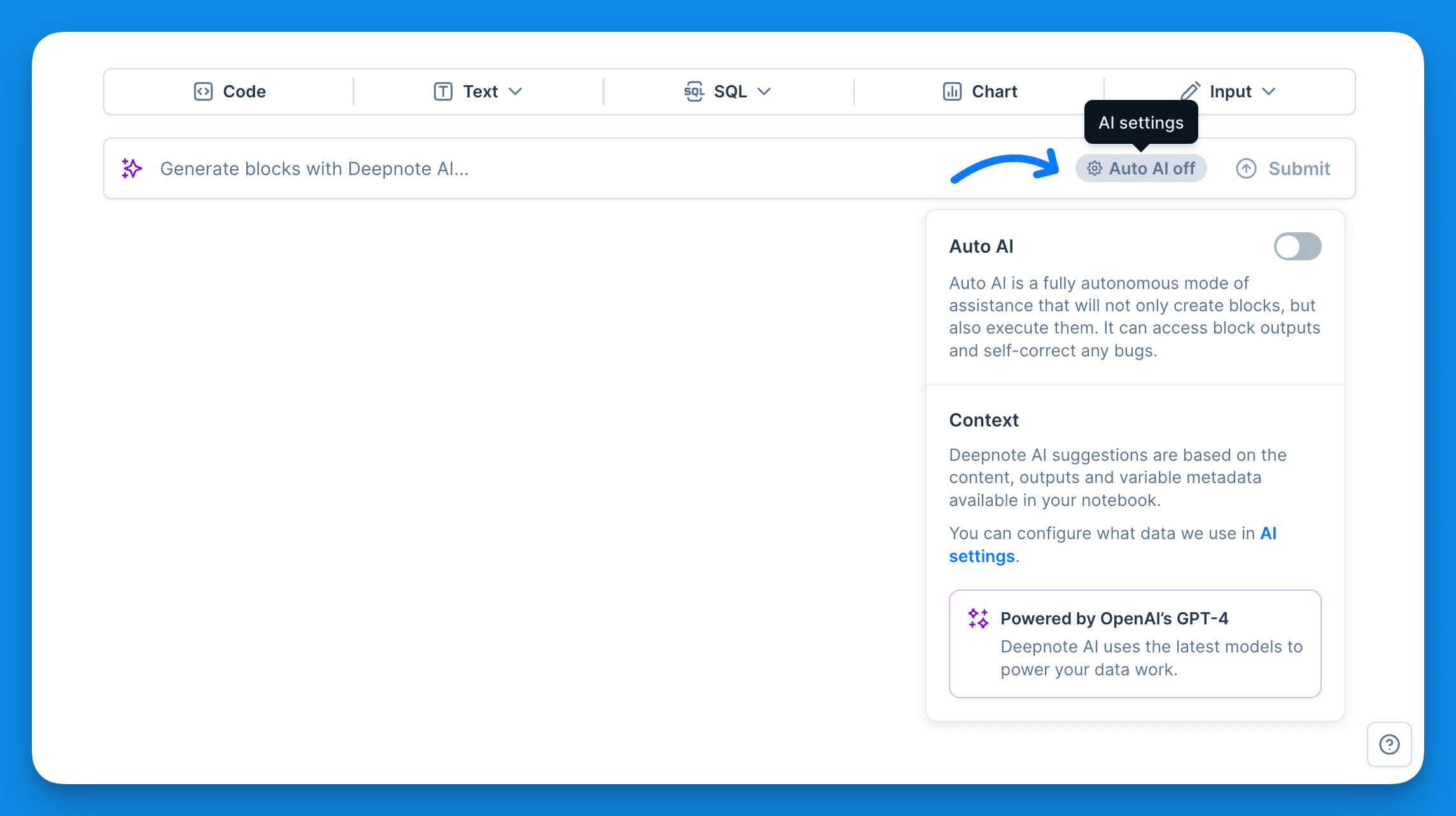Toggle the Auto AI on/off switch
The image size is (1456, 816).
[x=1297, y=246]
